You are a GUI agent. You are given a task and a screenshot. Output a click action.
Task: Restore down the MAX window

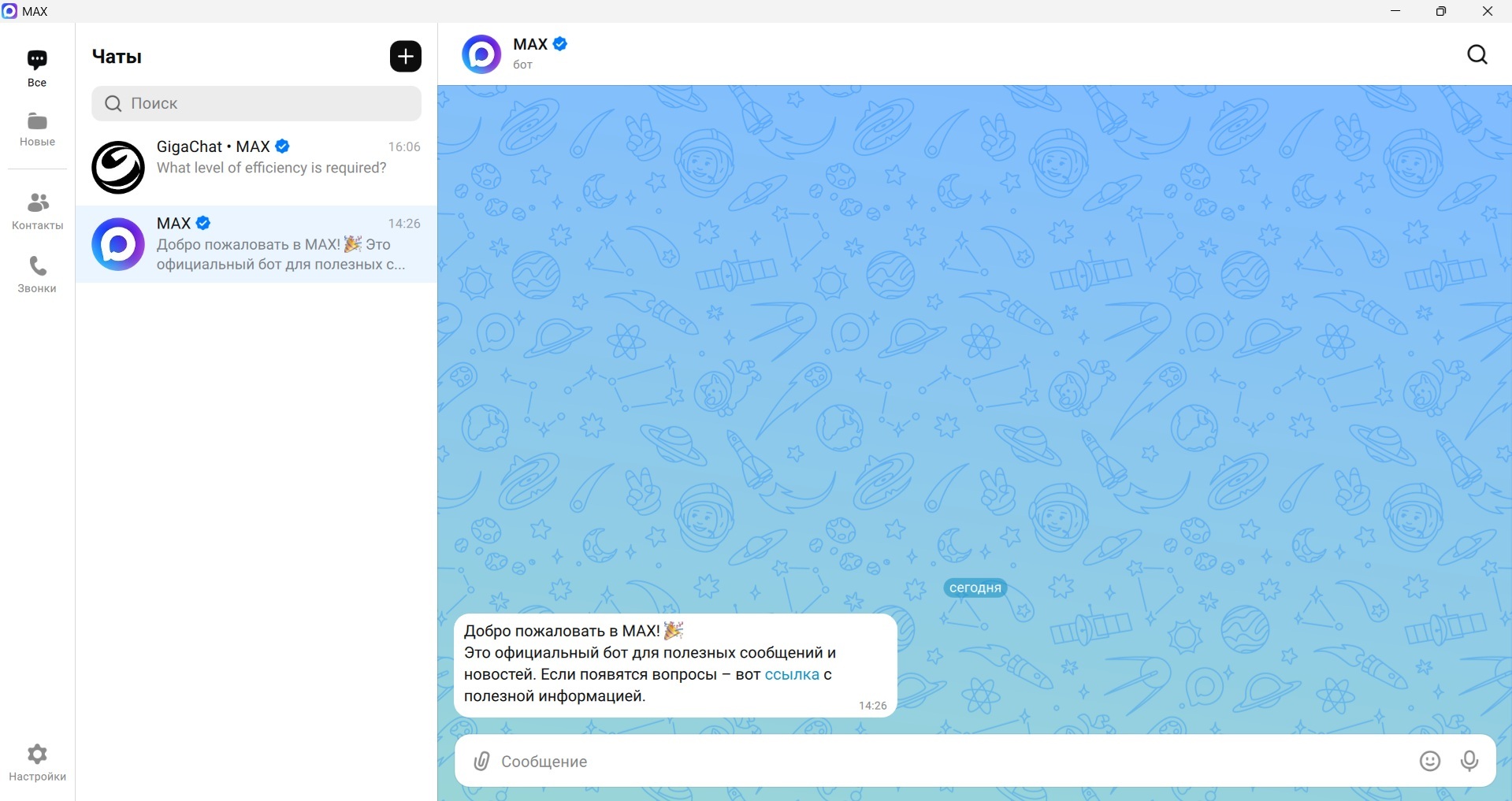click(1441, 11)
